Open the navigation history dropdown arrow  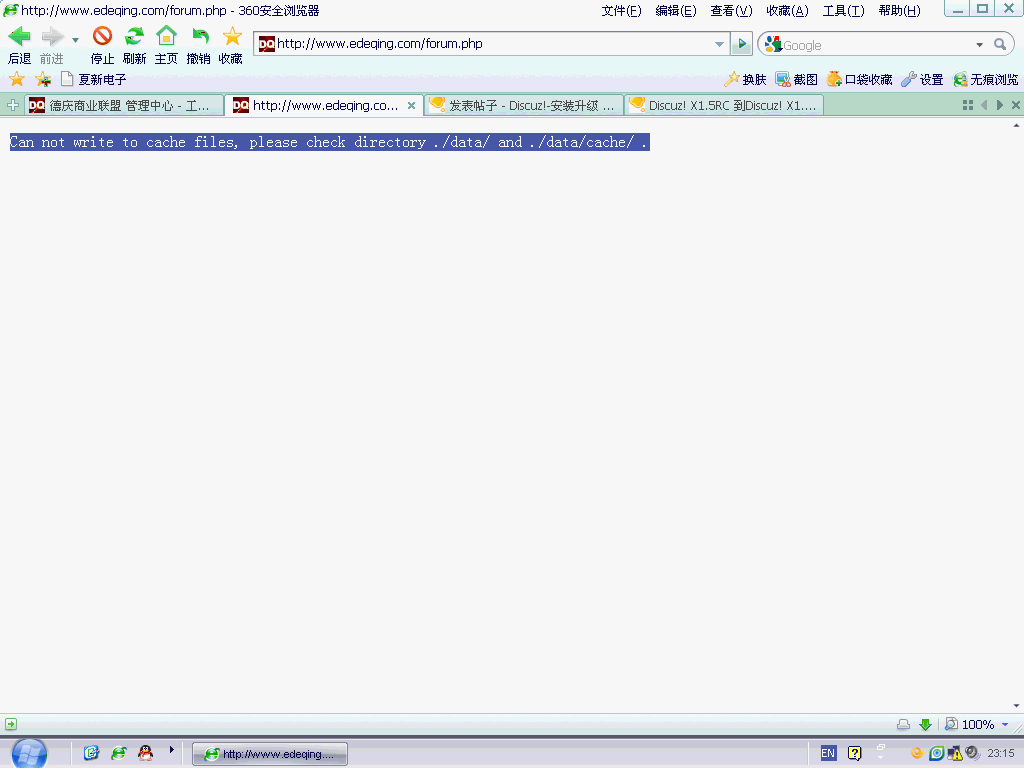point(76,40)
